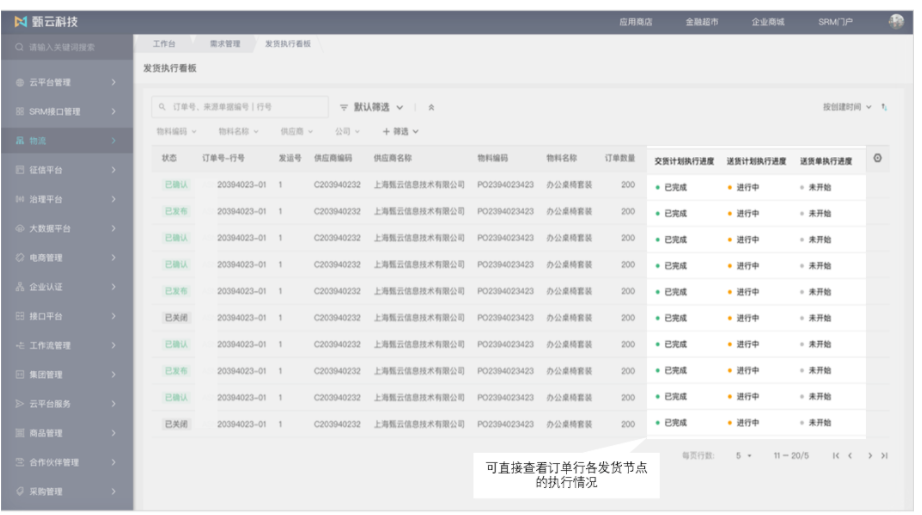Viewport: 922px width, 515px height.
Task: Select the 发货执行看板 tab
Action: [x=288, y=44]
